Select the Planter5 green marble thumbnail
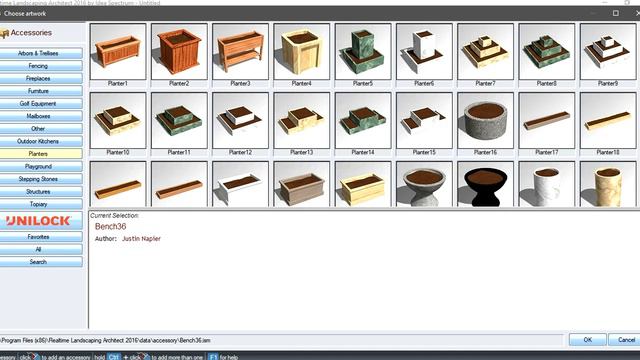 pos(363,51)
